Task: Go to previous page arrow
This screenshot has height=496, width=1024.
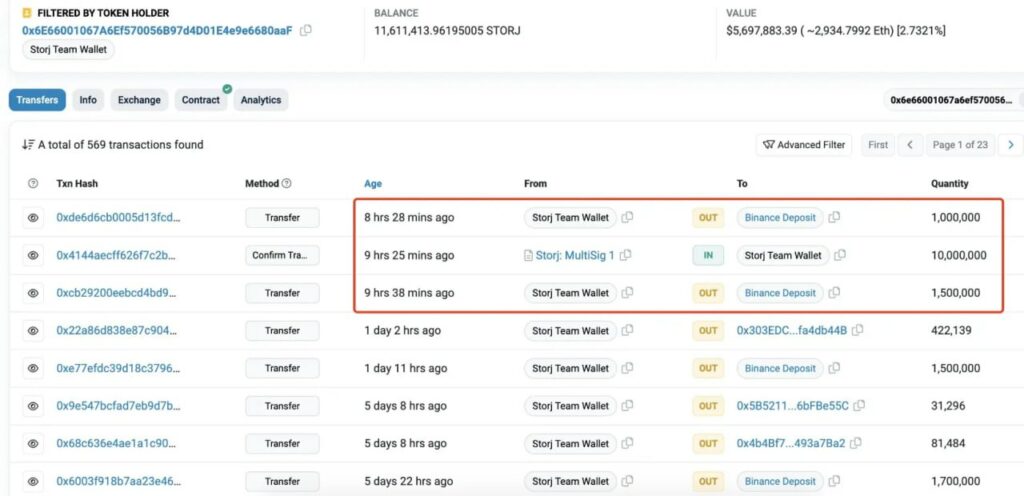Action: click(x=910, y=145)
